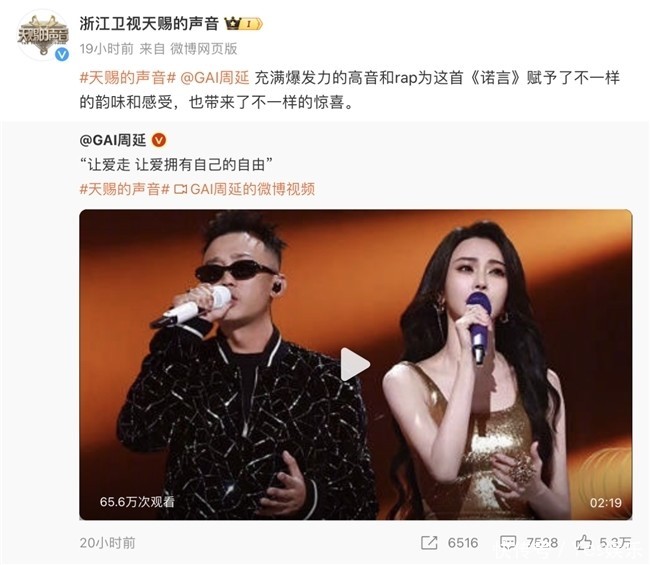This screenshot has width=650, height=565.
Task: Open the #天赐的声音# hashtag in quoted post
Action: [x=125, y=189]
